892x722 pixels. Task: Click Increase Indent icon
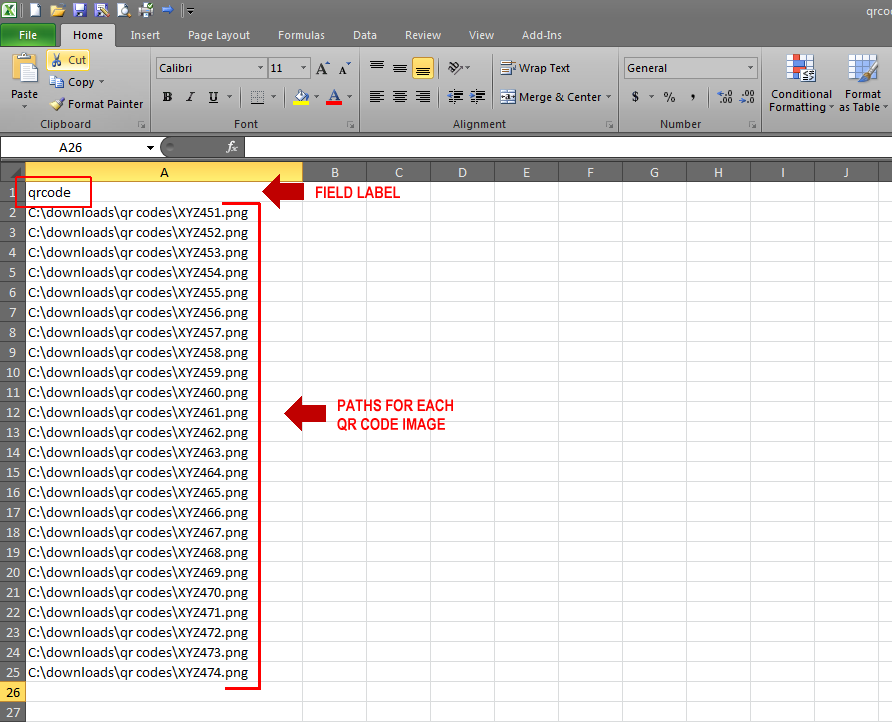[477, 97]
